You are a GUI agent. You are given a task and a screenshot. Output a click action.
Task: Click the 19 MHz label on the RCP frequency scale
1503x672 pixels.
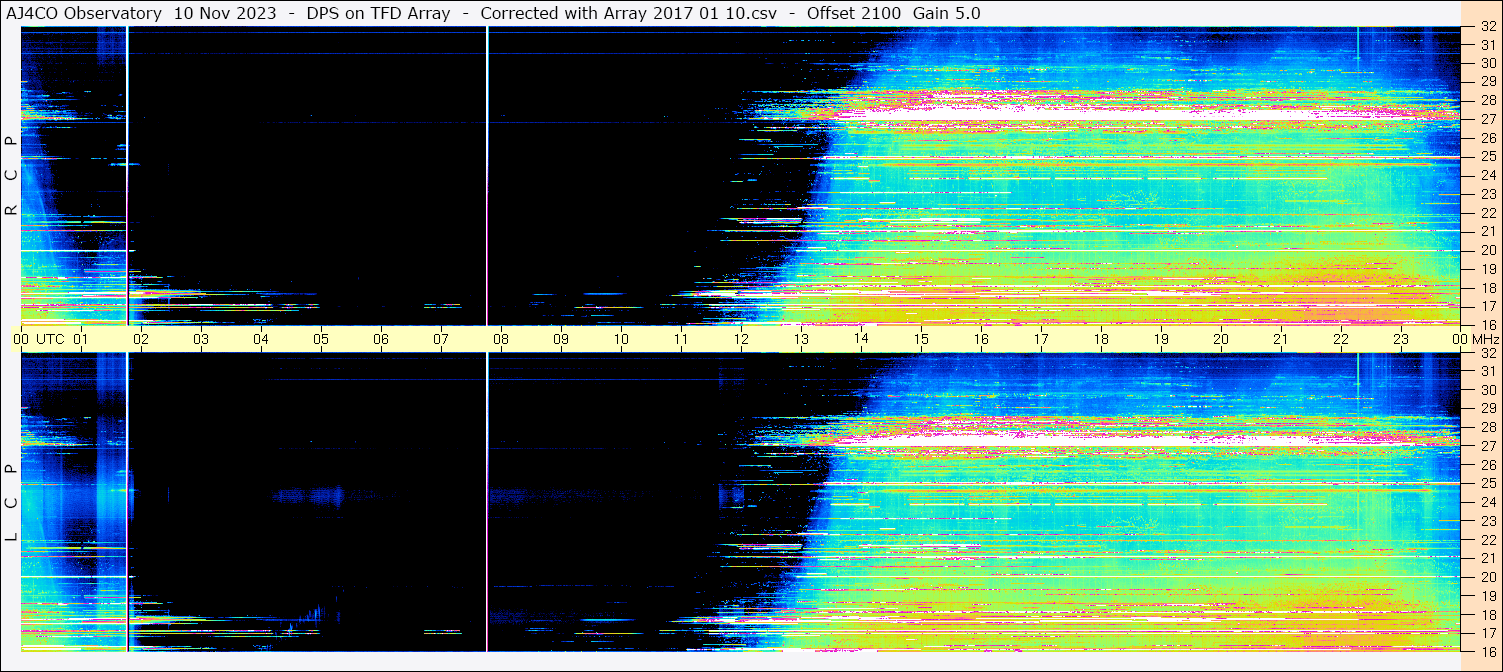point(1487,268)
